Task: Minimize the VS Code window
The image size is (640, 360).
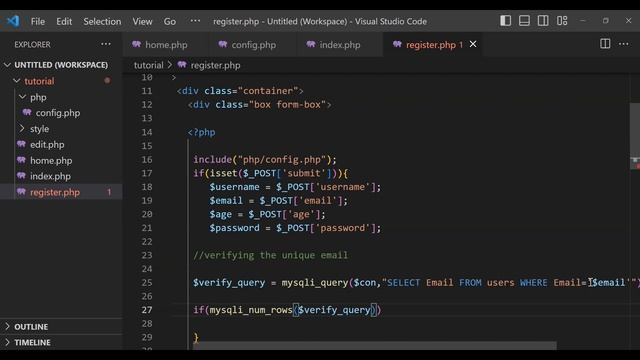Action: click(583, 21)
